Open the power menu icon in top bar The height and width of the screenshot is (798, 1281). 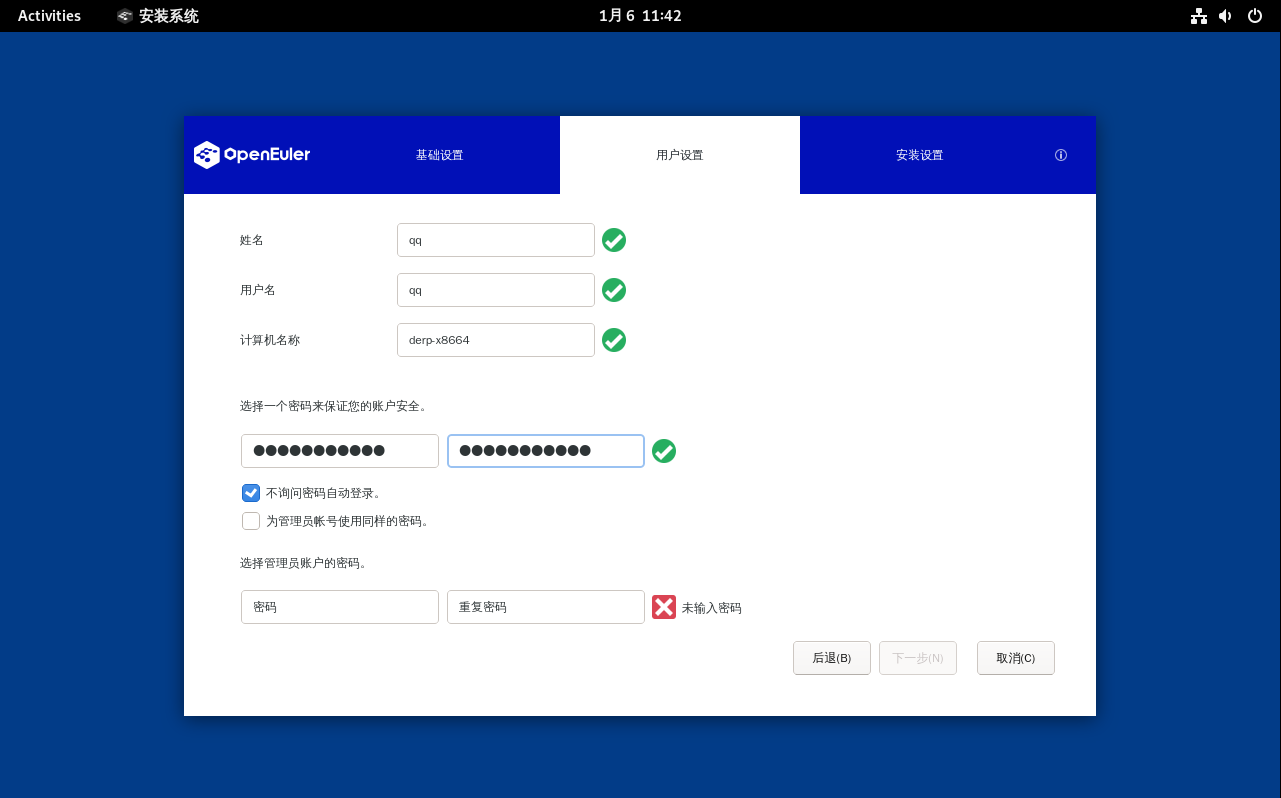[x=1255, y=16]
